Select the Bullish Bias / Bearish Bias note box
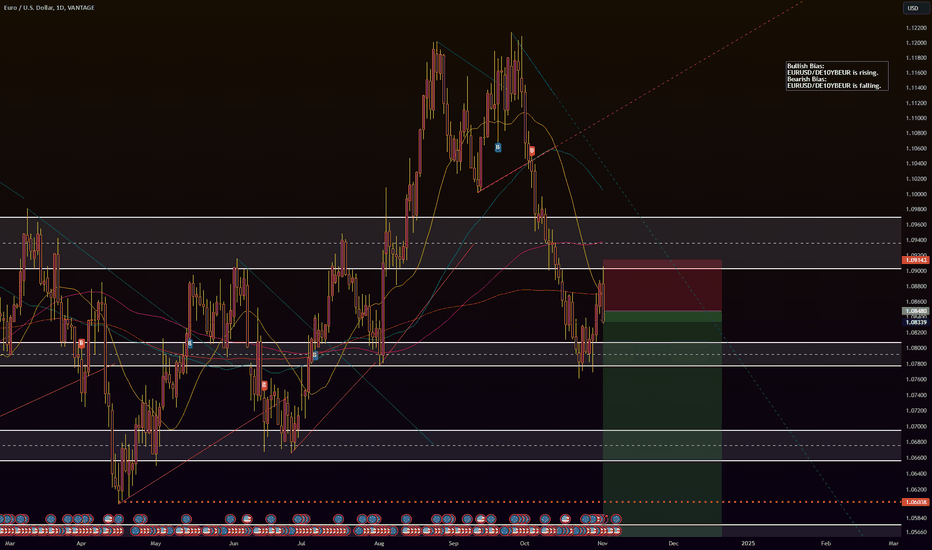This screenshot has width=932, height=550. [x=837, y=76]
